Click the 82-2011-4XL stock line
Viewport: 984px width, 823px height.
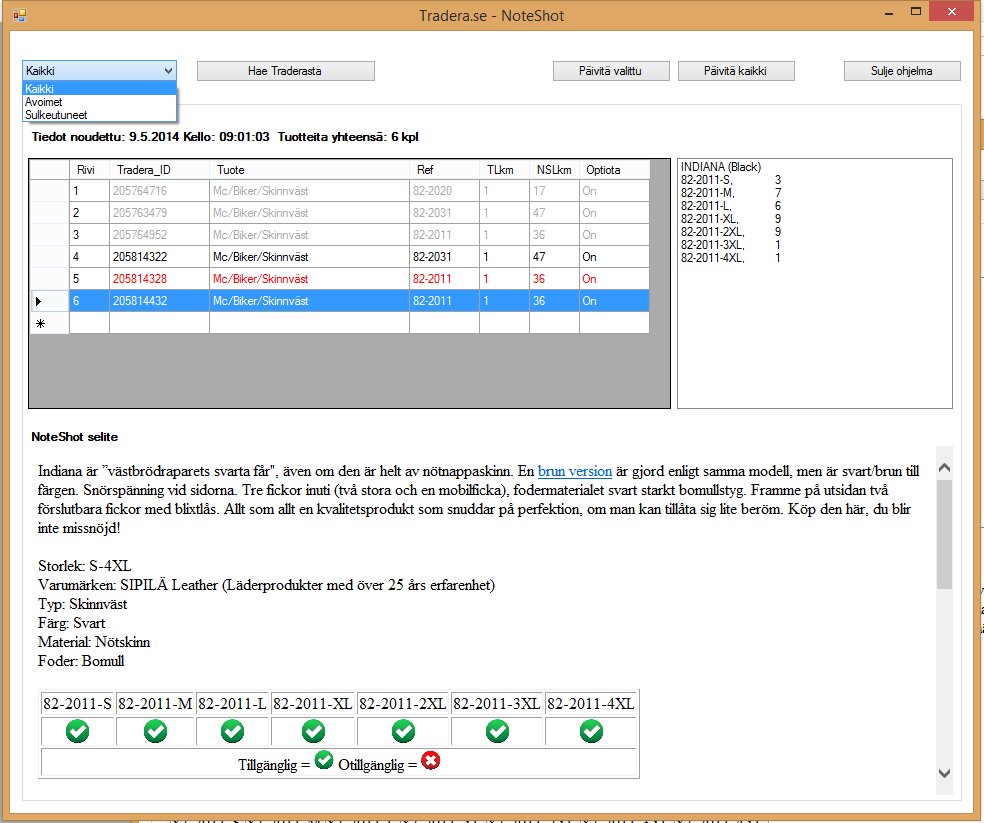pos(731,258)
